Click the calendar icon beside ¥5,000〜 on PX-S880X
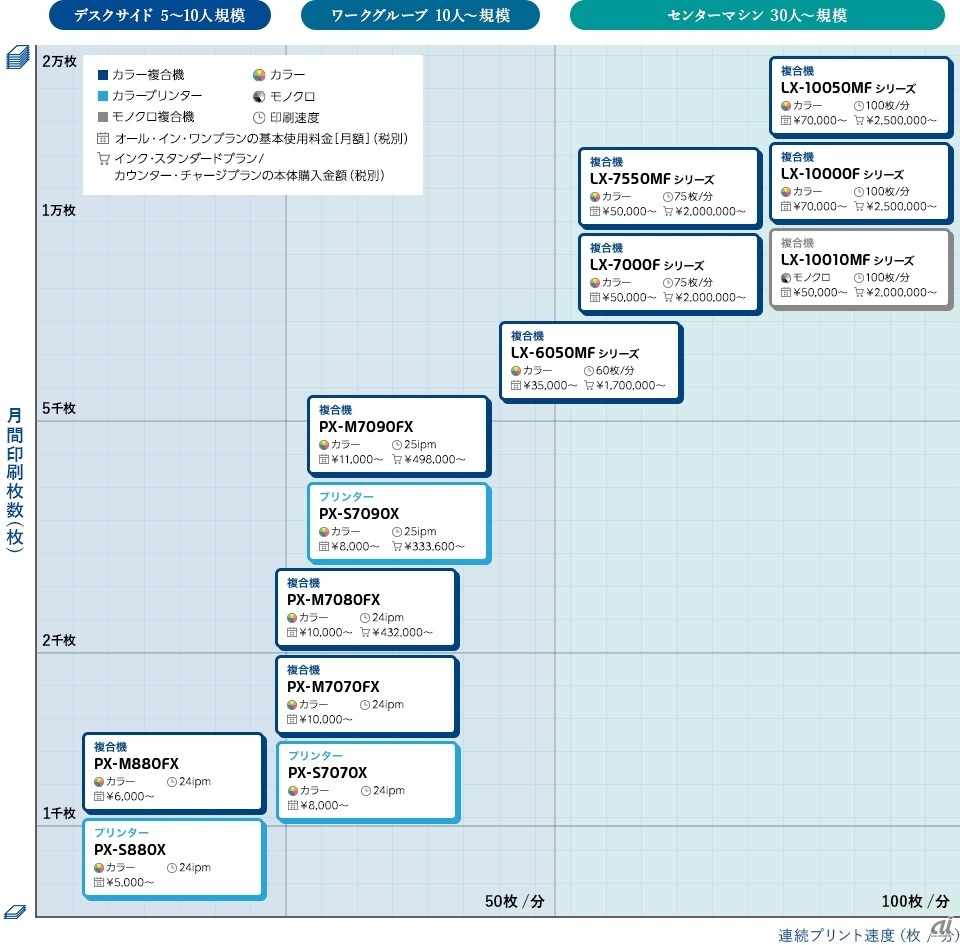 (x=99, y=883)
